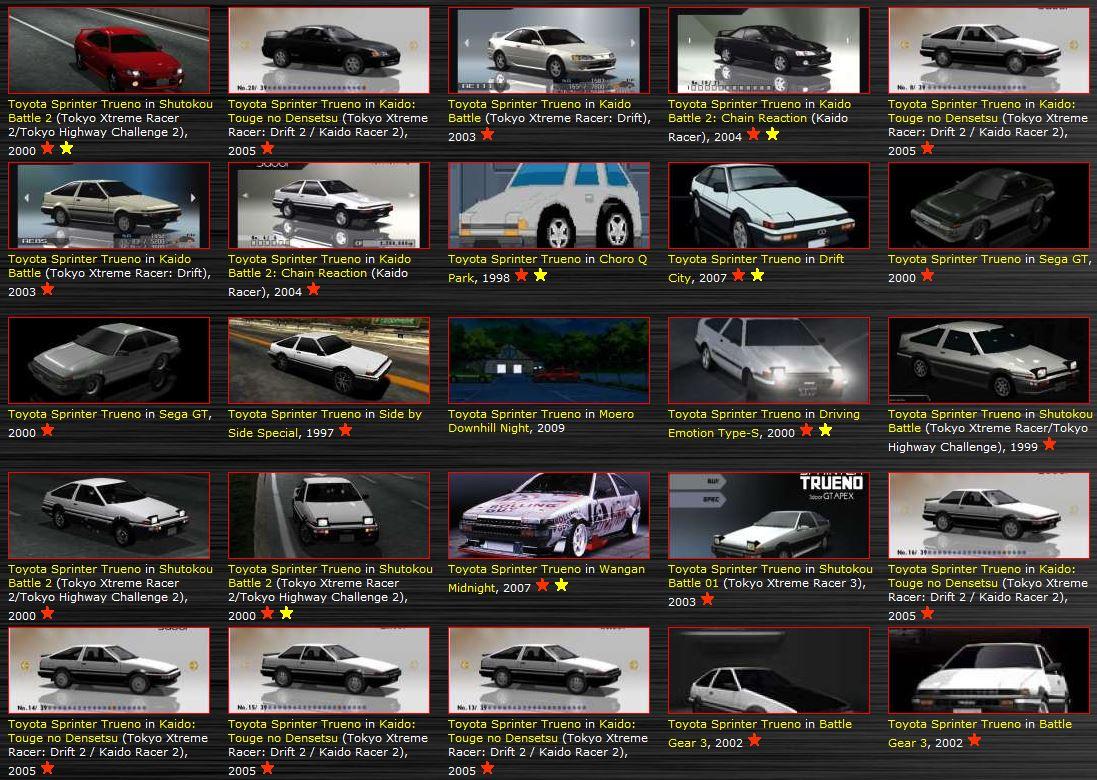Click Toyota Sprinter Trueno in the Driving Emotion entry
This screenshot has width=1097, height=780.
tap(735, 414)
